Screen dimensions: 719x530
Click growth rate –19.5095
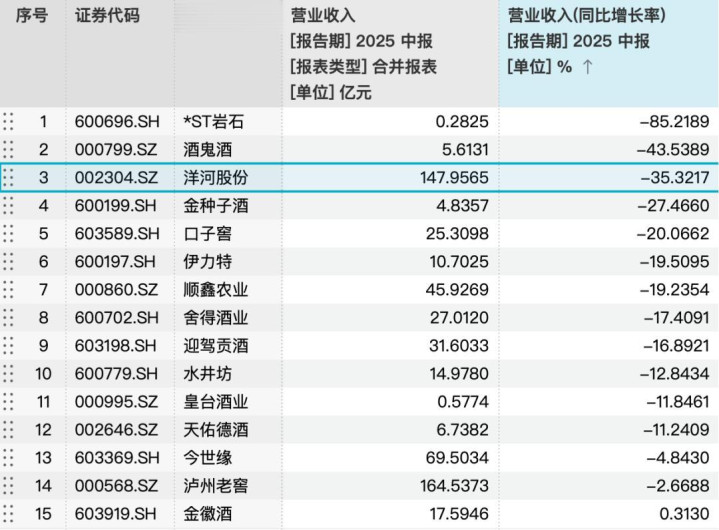(x=675, y=261)
